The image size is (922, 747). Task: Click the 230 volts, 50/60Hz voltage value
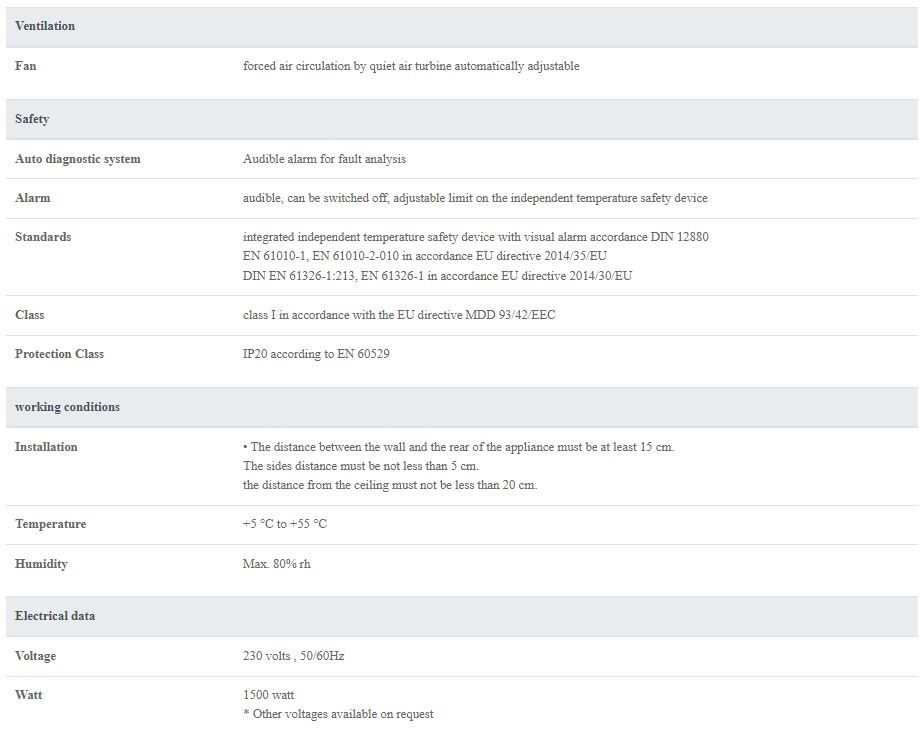click(293, 656)
